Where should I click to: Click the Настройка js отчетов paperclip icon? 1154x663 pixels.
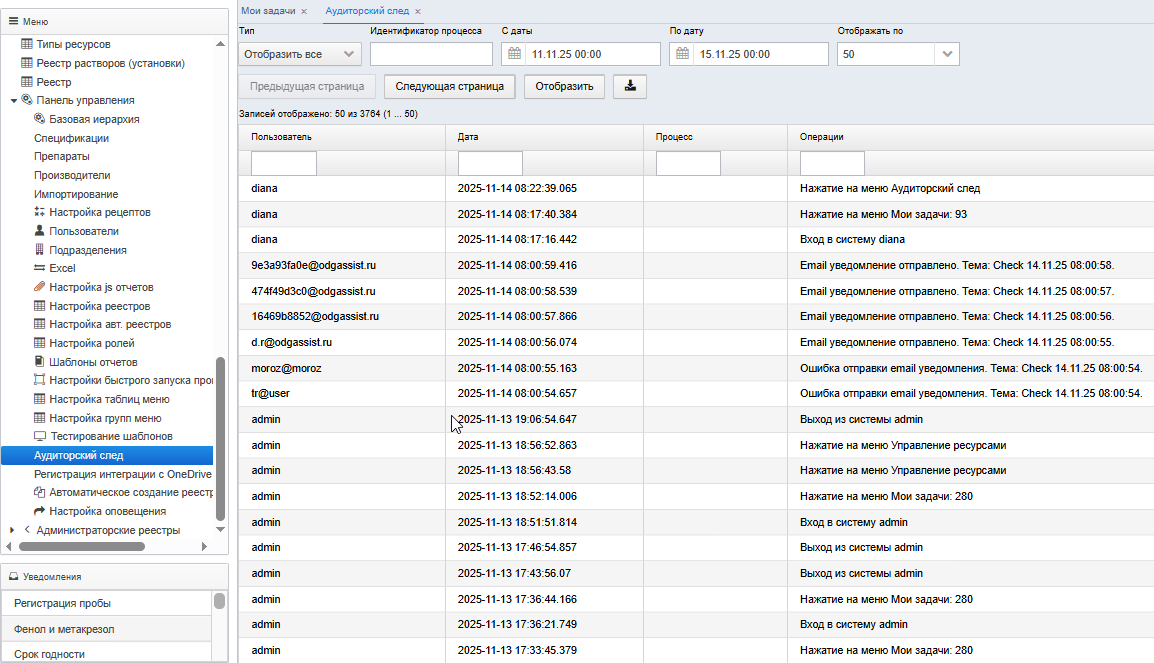(x=40, y=286)
